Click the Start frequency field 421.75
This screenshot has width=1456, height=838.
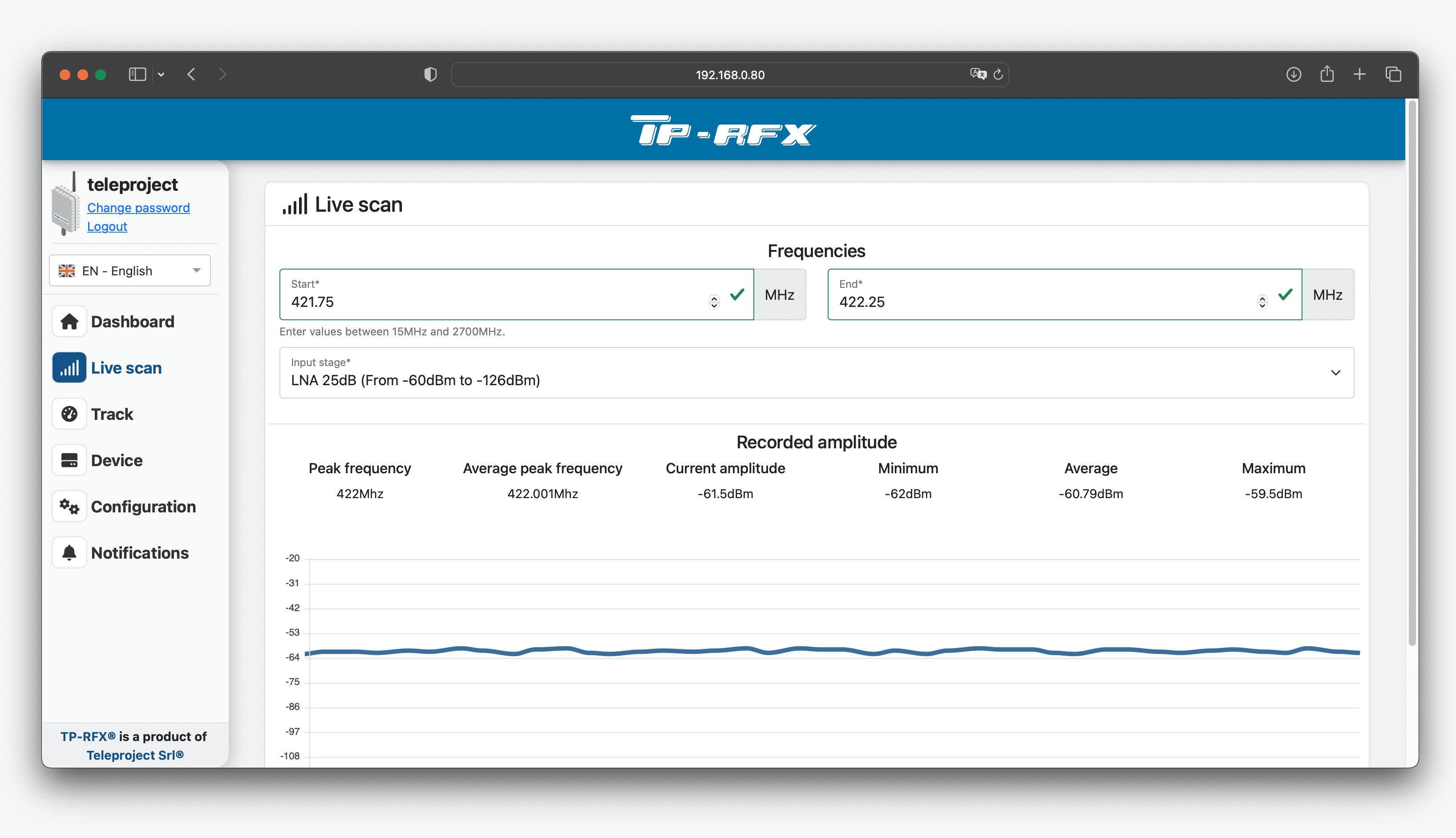pos(517,294)
